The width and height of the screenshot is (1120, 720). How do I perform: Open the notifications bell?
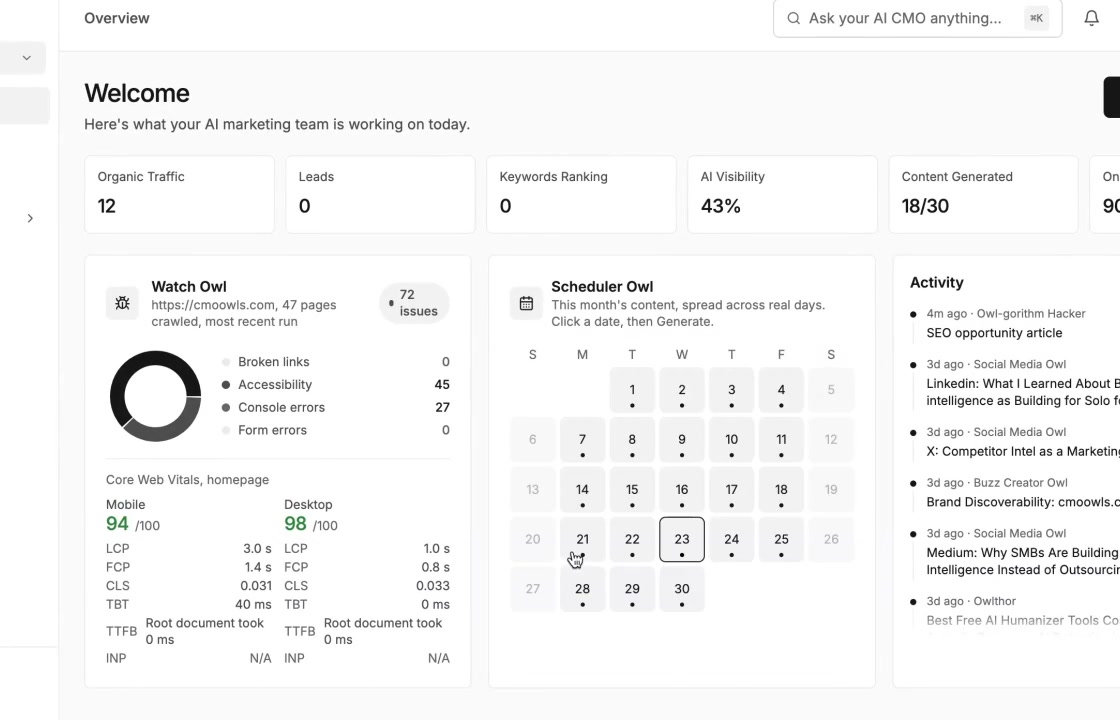1091,18
